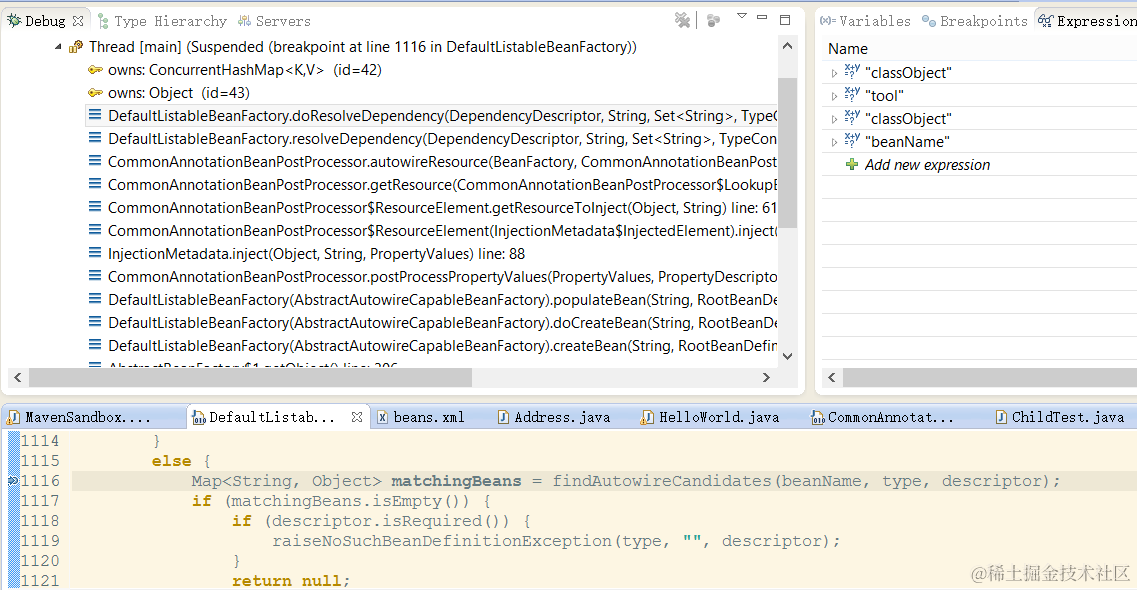Click the key icon beside owns: Object
The image size is (1137, 590).
click(x=95, y=93)
